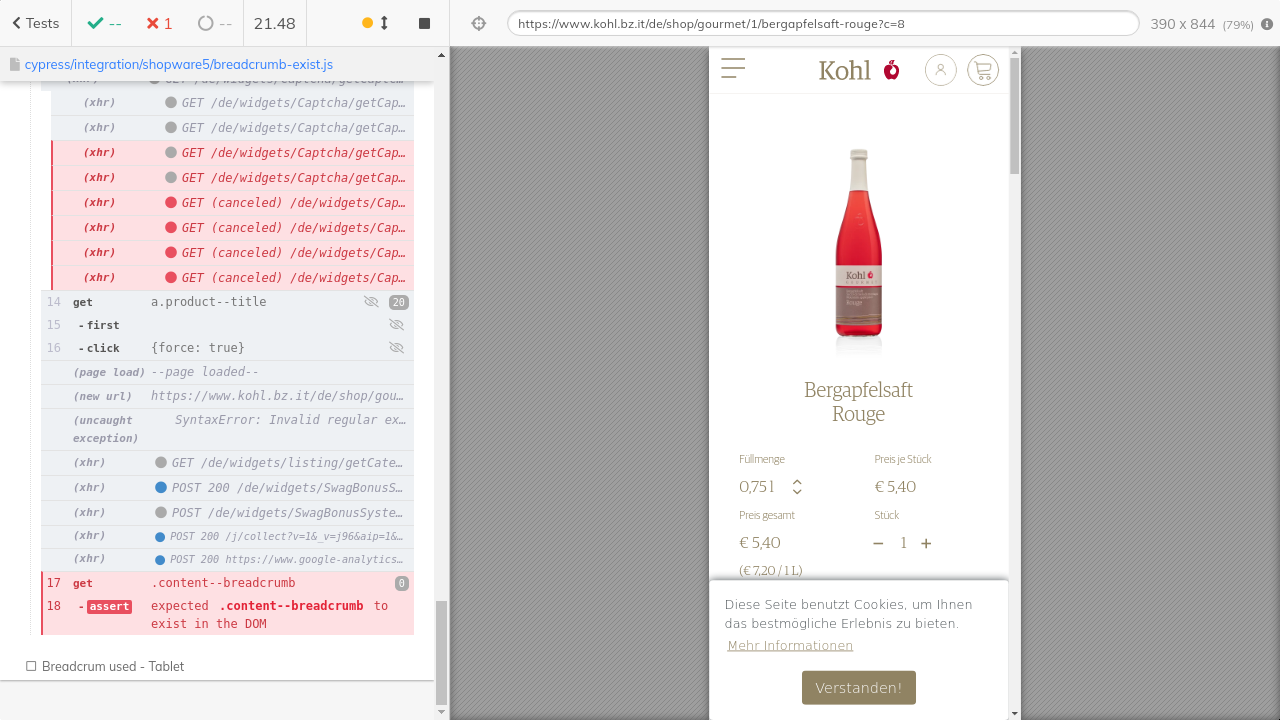Decrease quantity with the minus button
Viewport: 1280px width, 720px height.
[x=878, y=543]
